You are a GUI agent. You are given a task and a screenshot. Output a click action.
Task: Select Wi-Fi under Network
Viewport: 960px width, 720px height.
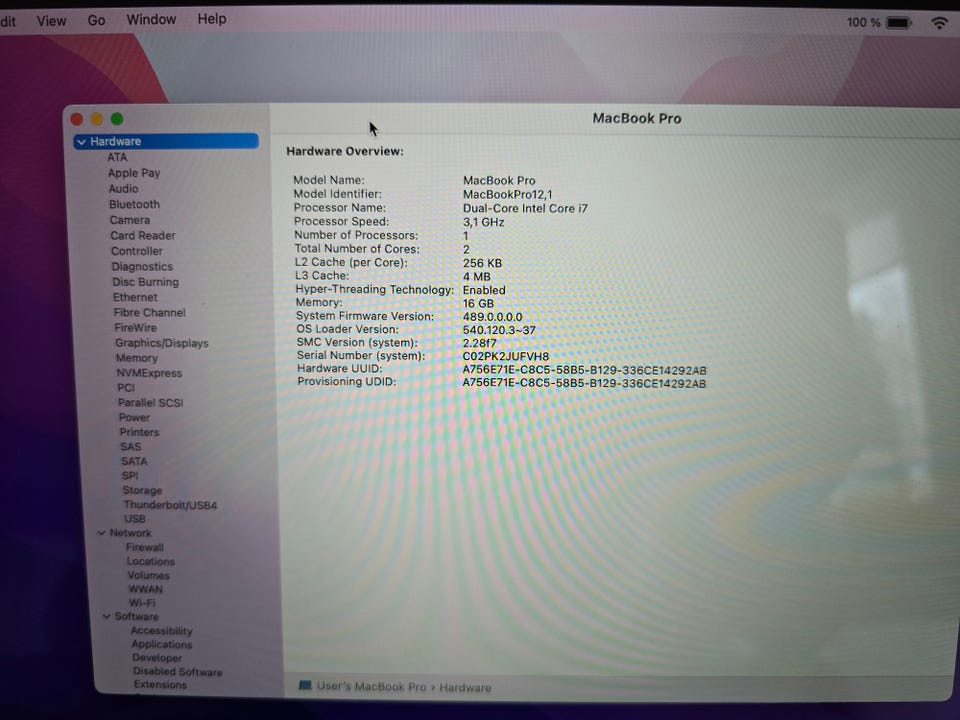click(x=142, y=603)
